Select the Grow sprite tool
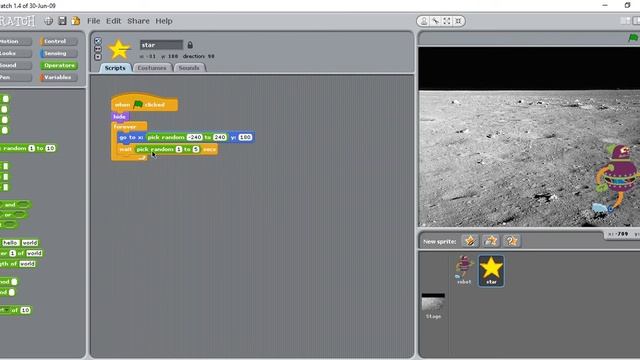 click(447, 21)
